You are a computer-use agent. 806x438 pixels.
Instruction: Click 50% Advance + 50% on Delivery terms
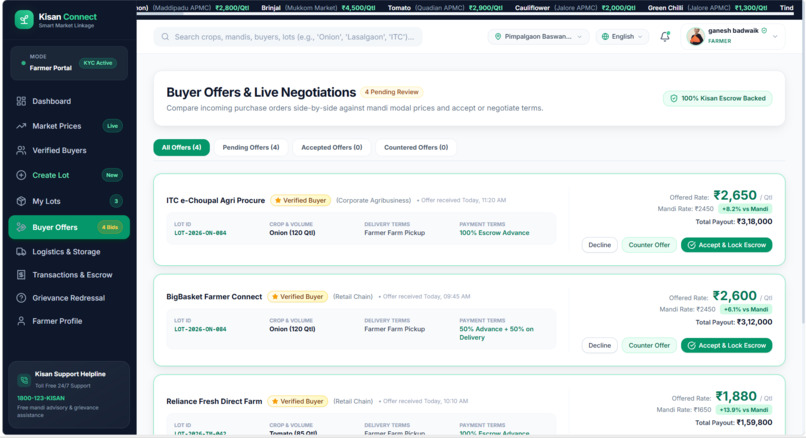(x=497, y=333)
